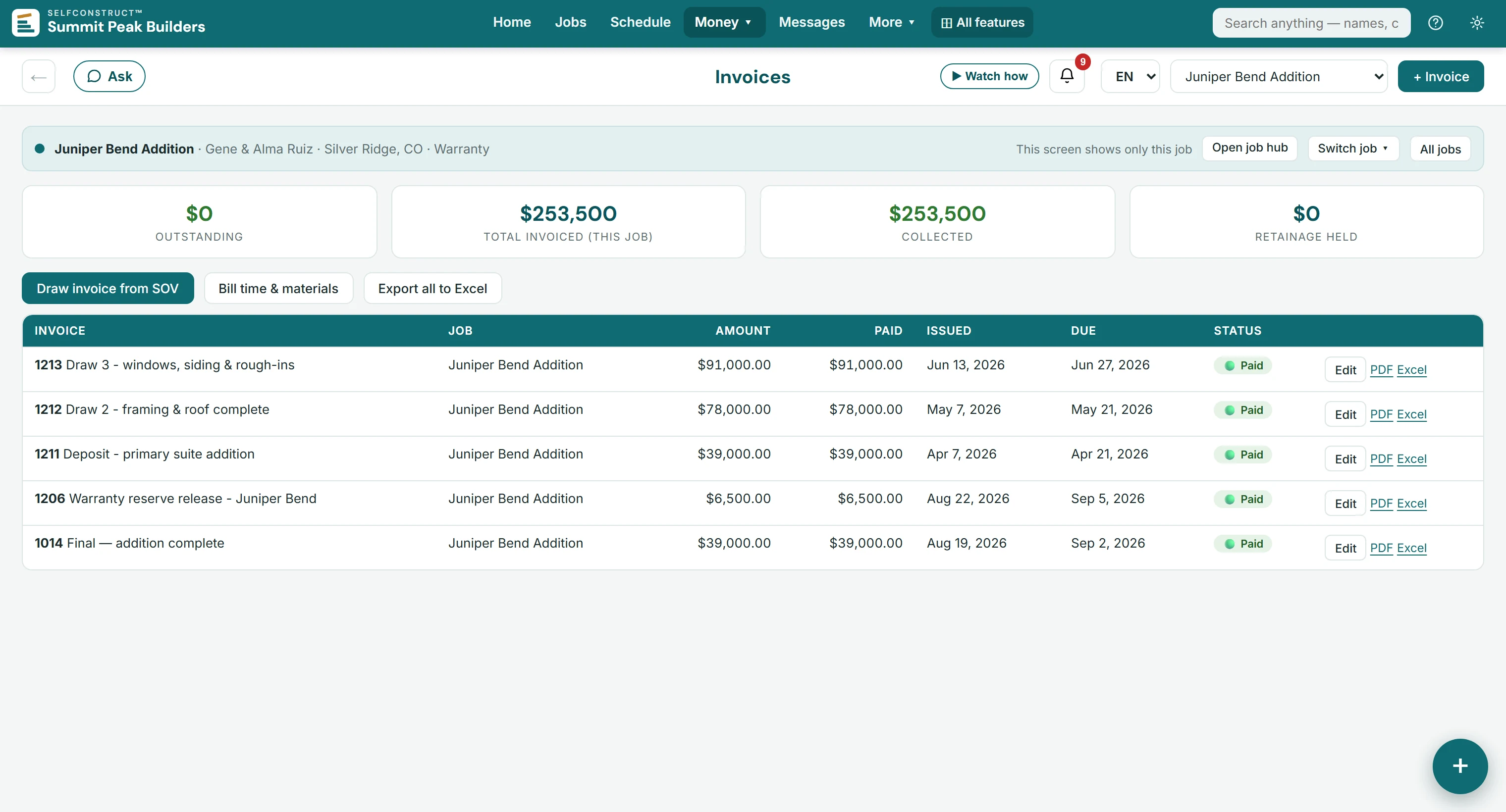
Task: Edit invoice 1206 Warranty reserve release
Action: (1345, 504)
